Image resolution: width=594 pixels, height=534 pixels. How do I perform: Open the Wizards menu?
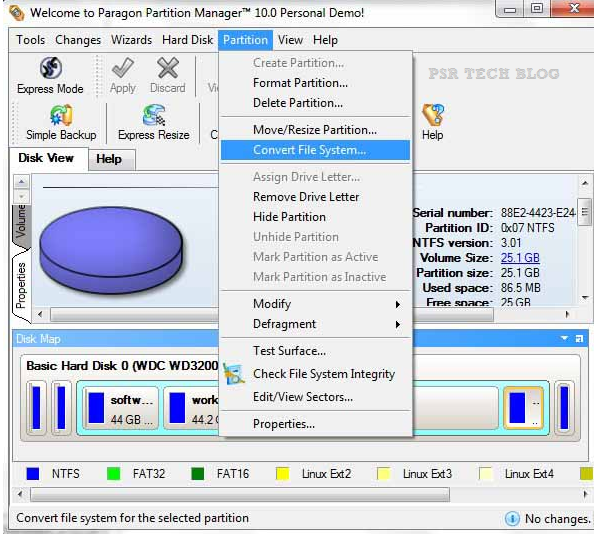click(131, 40)
